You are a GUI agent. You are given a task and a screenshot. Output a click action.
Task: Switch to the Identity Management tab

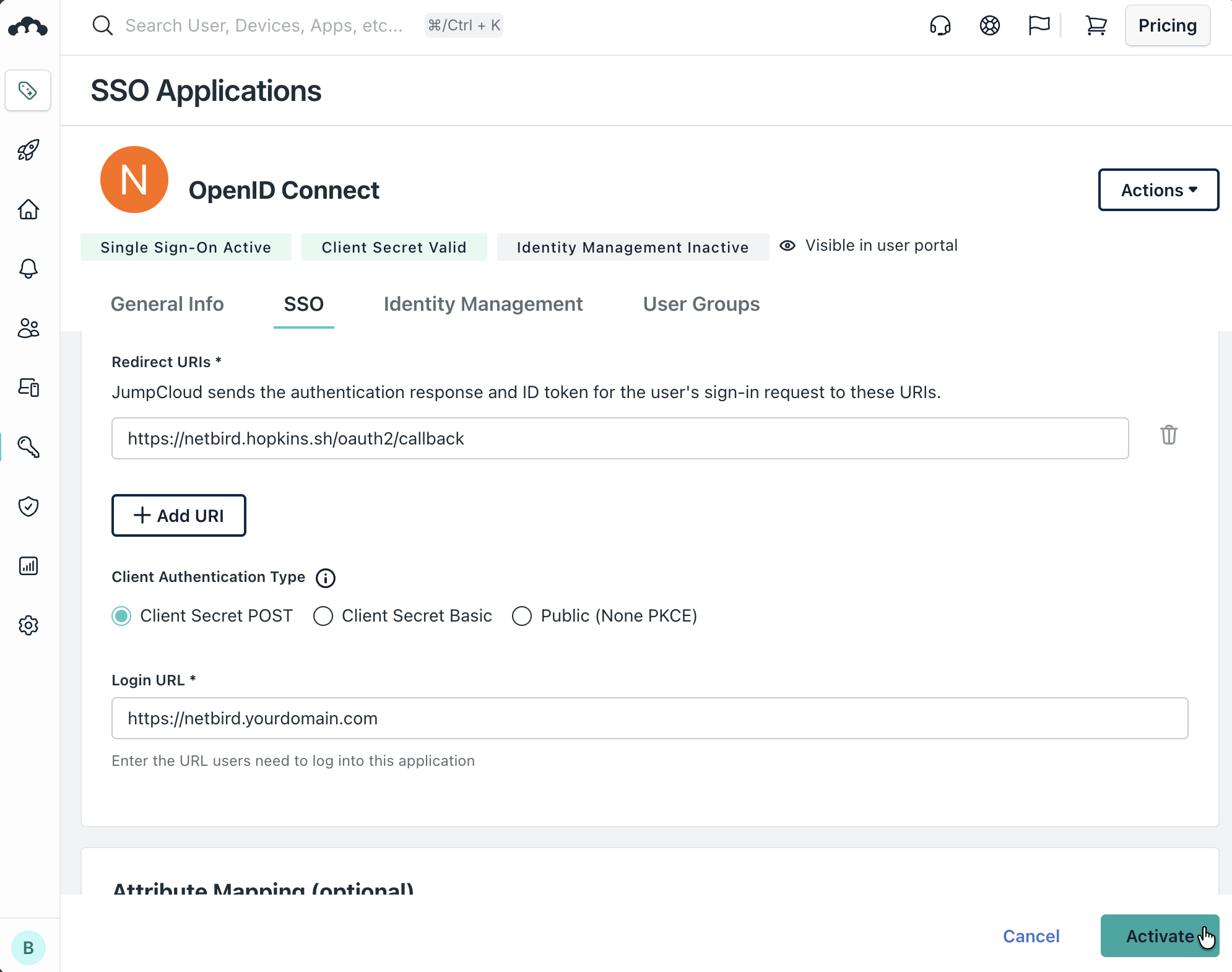point(483,304)
